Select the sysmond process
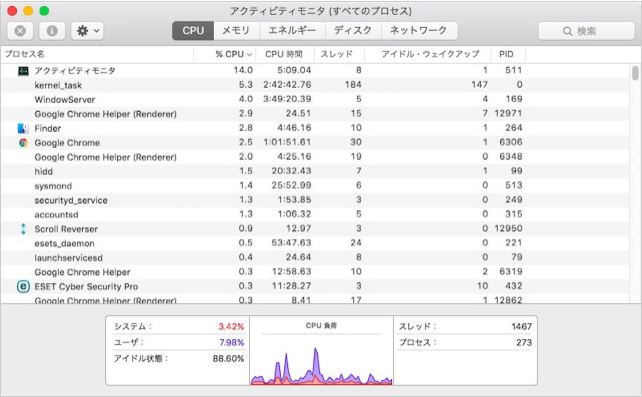The width and height of the screenshot is (642, 397). [x=53, y=186]
